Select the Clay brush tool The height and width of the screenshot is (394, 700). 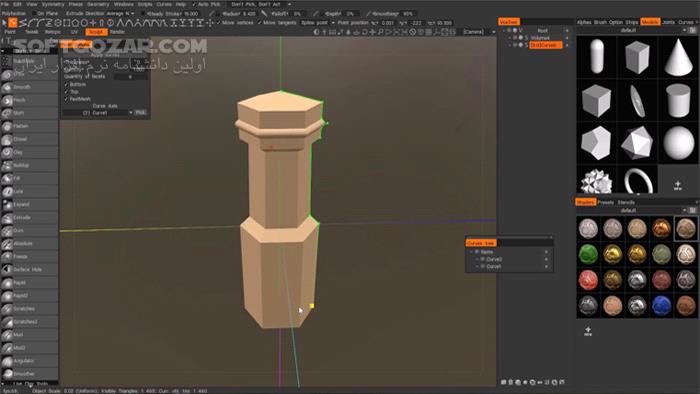click(x=29, y=152)
